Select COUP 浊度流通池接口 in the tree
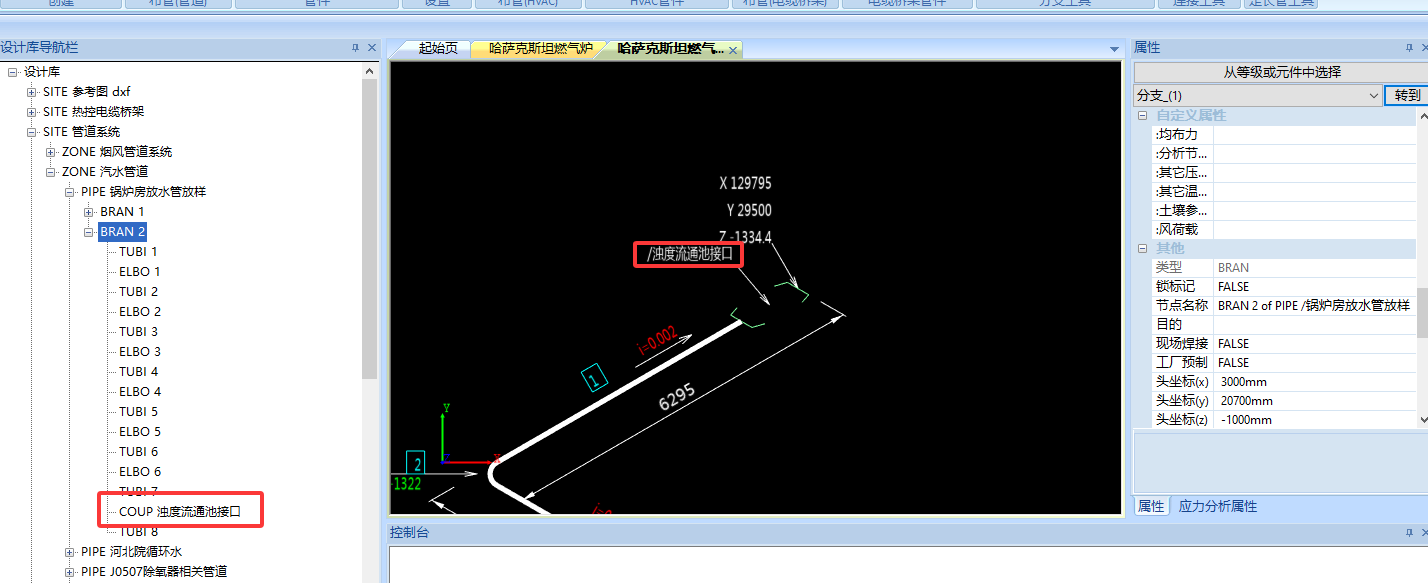Screen dimensions: 1428x583 coord(180,511)
